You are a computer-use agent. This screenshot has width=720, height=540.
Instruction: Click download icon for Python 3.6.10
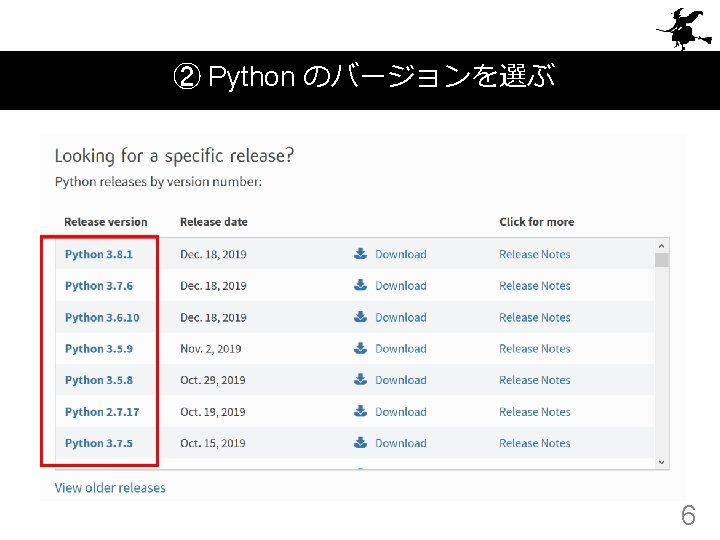coord(361,317)
